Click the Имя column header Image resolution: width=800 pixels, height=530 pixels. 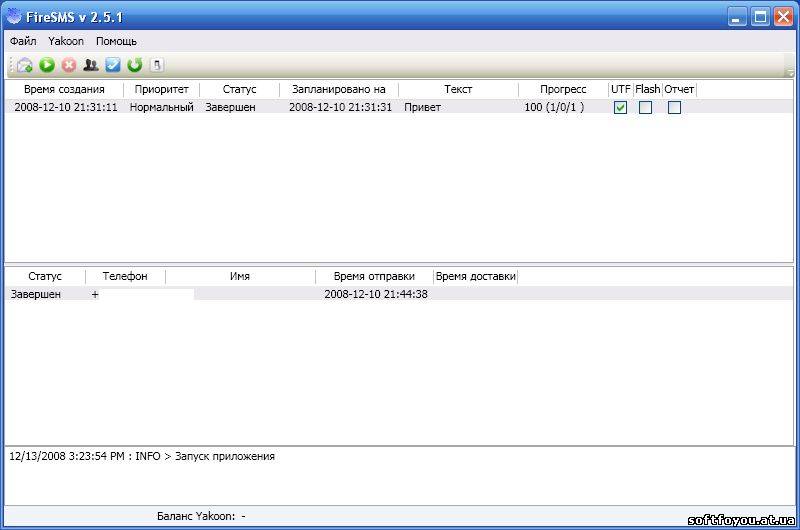(x=240, y=276)
